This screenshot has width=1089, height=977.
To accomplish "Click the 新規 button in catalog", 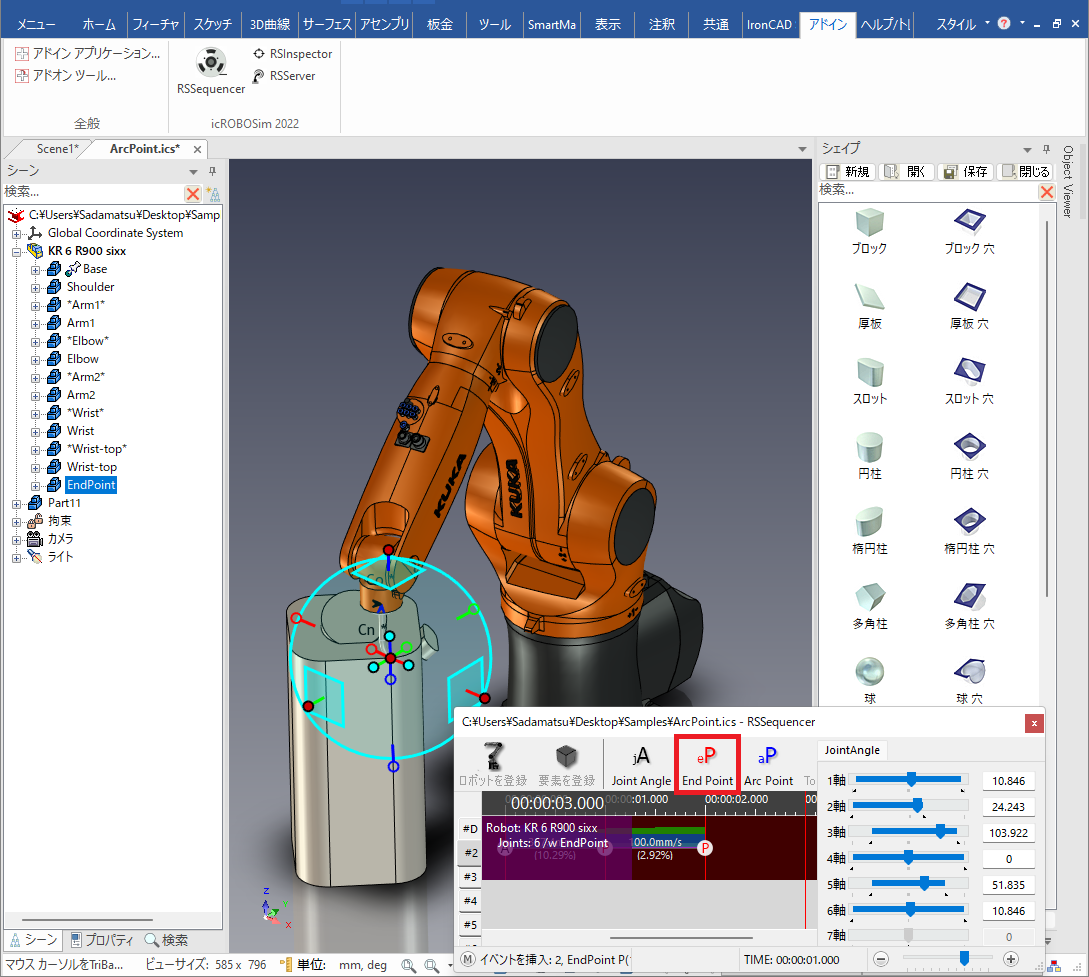I will tap(848, 172).
